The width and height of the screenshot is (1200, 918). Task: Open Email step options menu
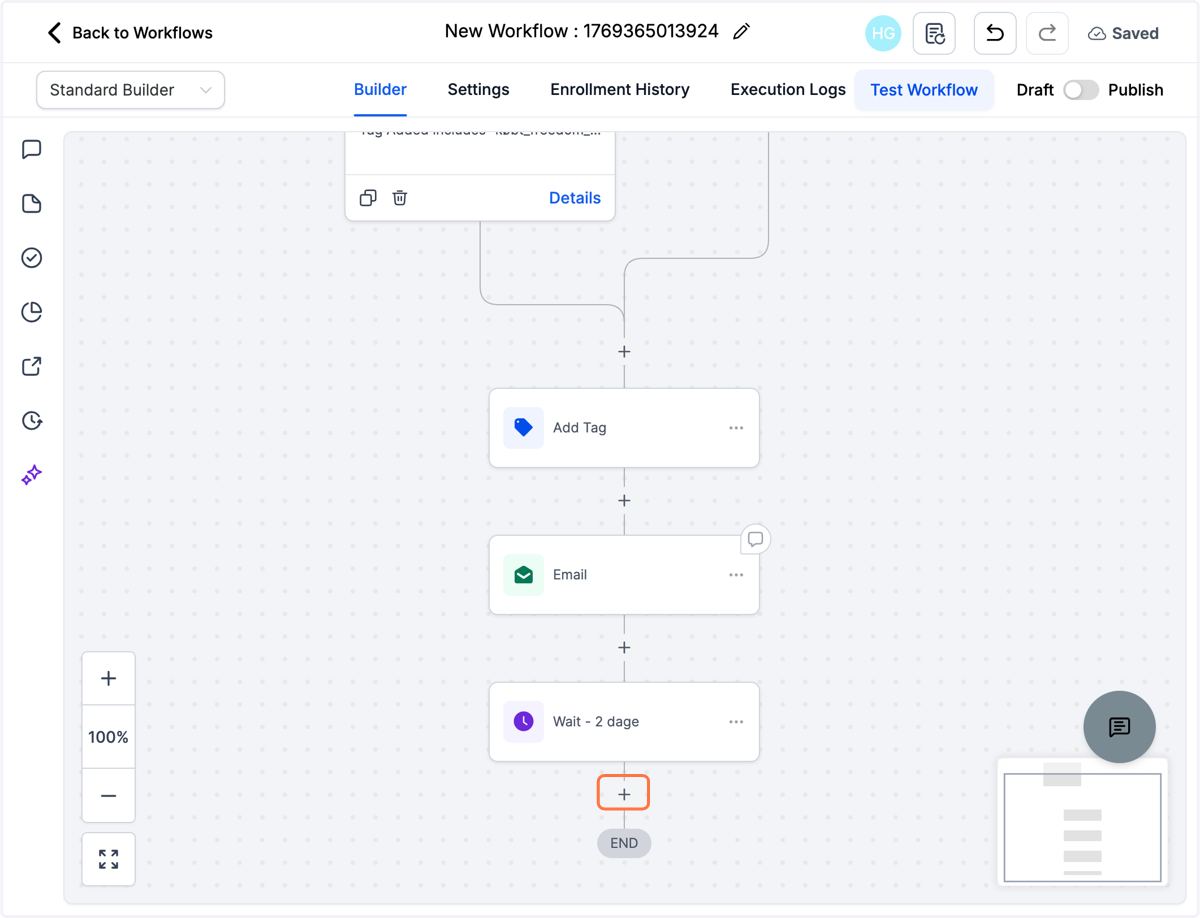point(736,575)
